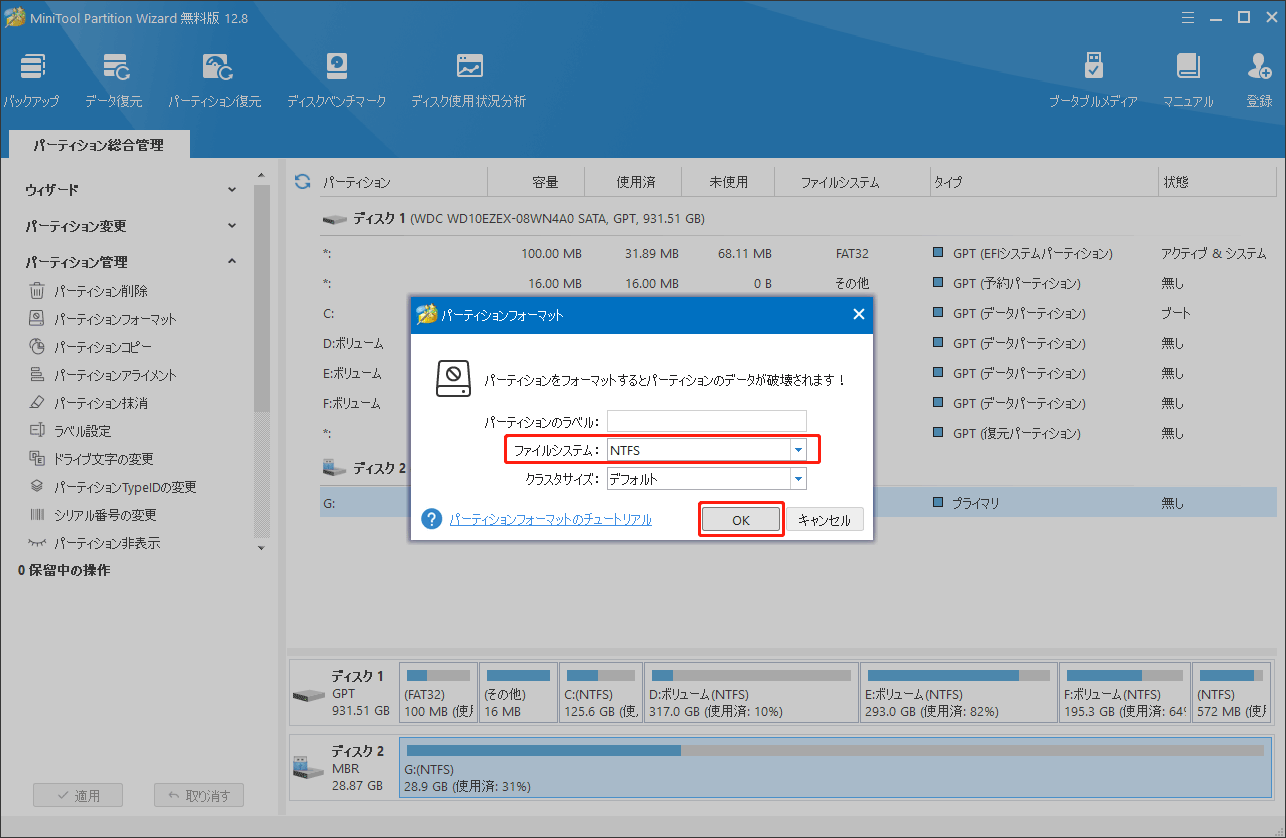The height and width of the screenshot is (838, 1286).
Task: Select D:ボリューム(NTFS) block in disk map
Action: click(750, 692)
